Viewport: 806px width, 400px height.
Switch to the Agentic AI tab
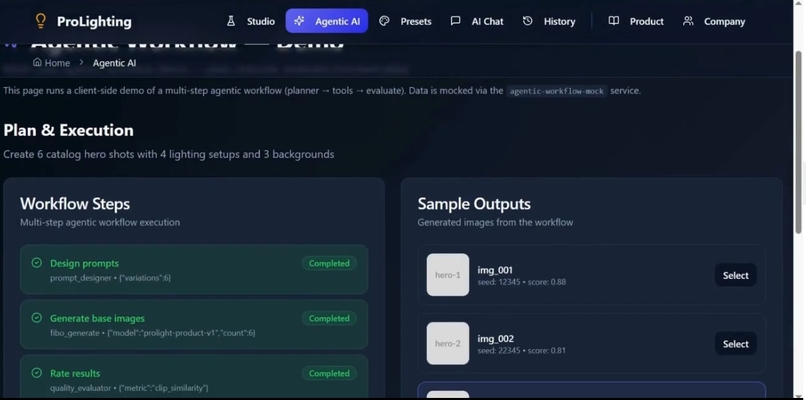[327, 21]
